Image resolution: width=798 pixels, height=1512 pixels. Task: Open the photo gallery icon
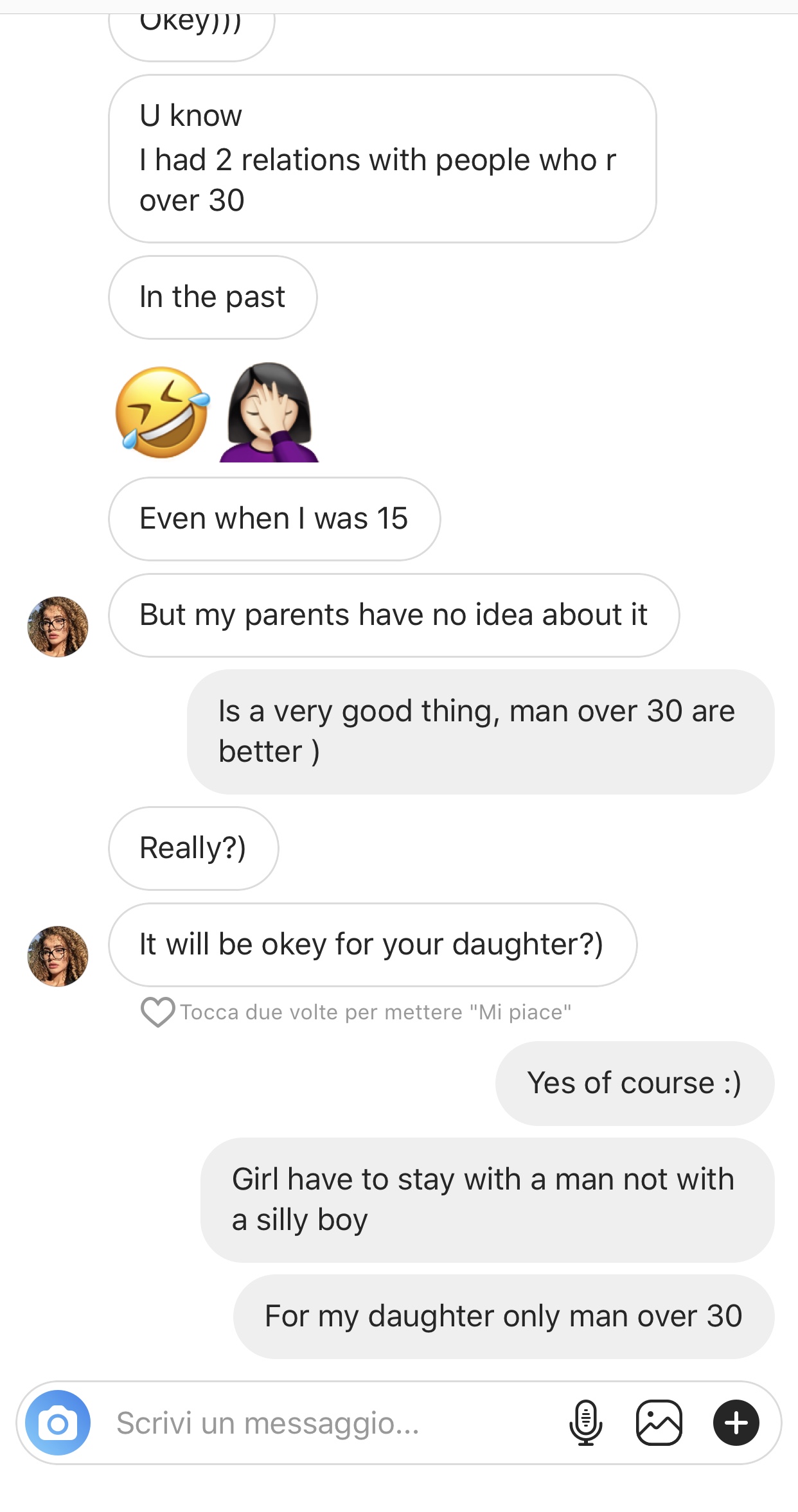tap(659, 1423)
